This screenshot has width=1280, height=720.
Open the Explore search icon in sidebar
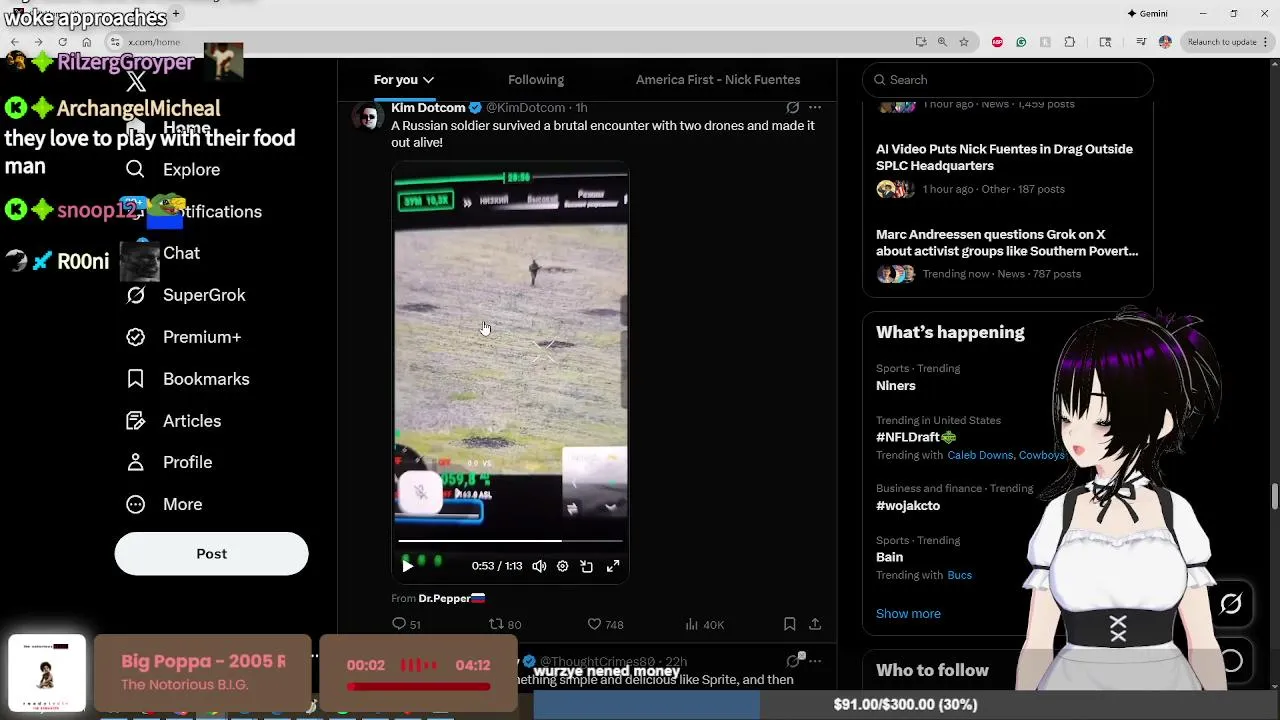(135, 169)
